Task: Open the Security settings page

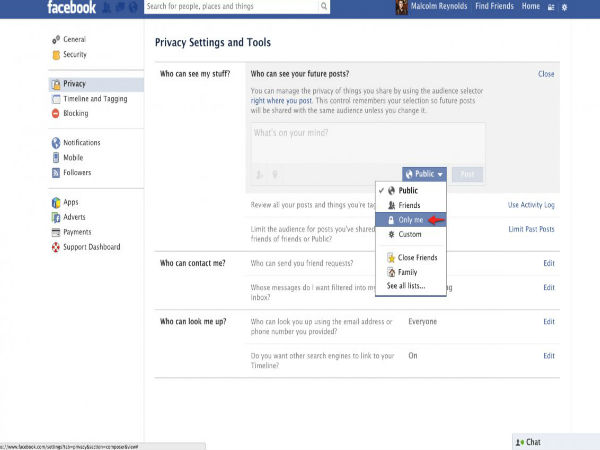Action: (x=75, y=54)
